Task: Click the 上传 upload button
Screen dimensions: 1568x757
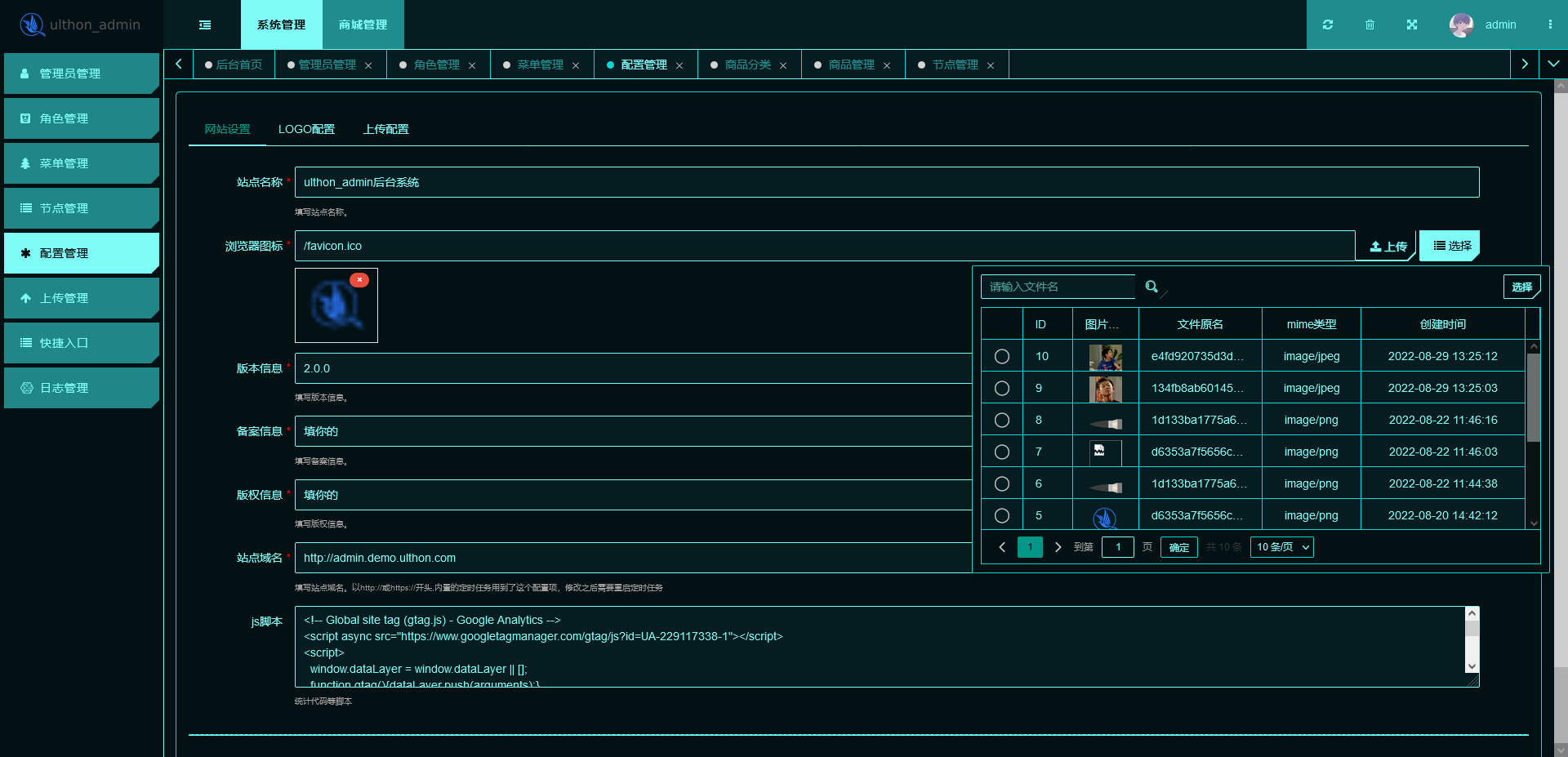Action: 1388,246
